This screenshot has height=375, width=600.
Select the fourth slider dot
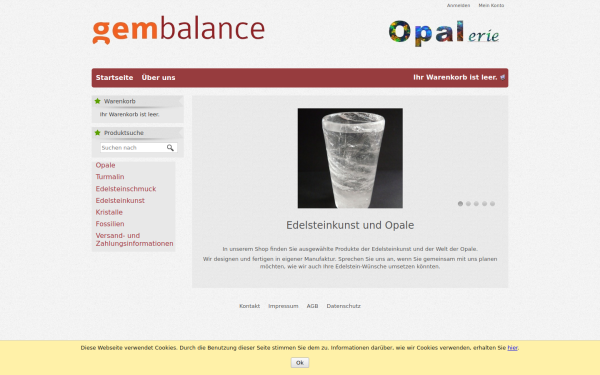pos(484,204)
